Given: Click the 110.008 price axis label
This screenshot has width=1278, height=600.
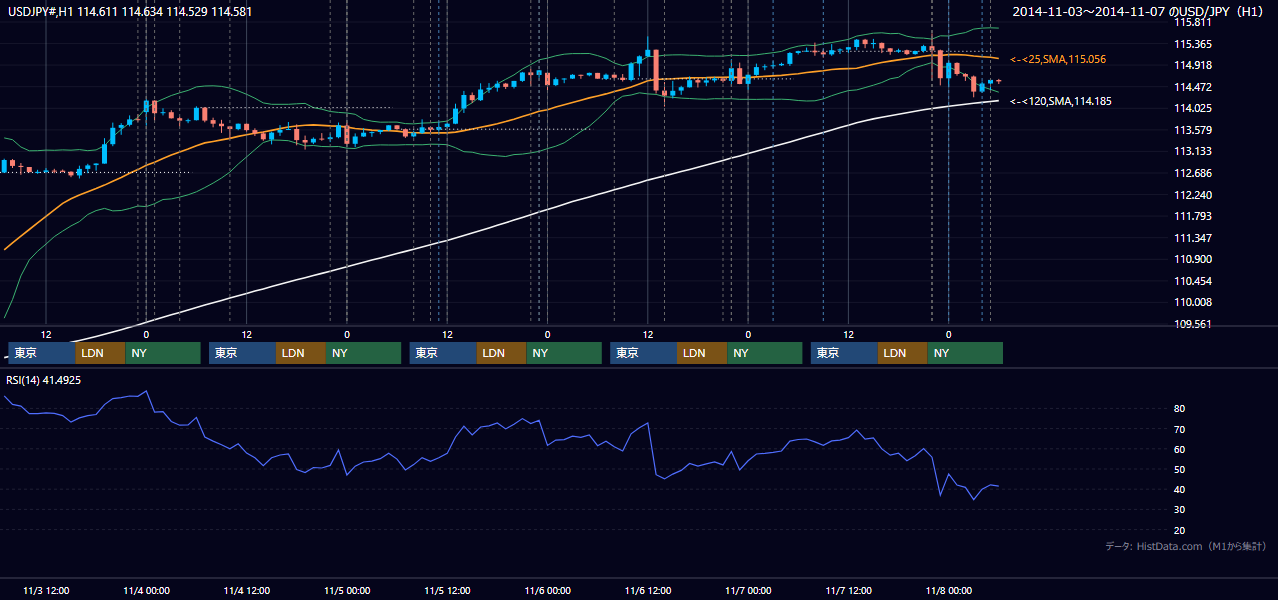Looking at the screenshot, I should click(x=1192, y=302).
